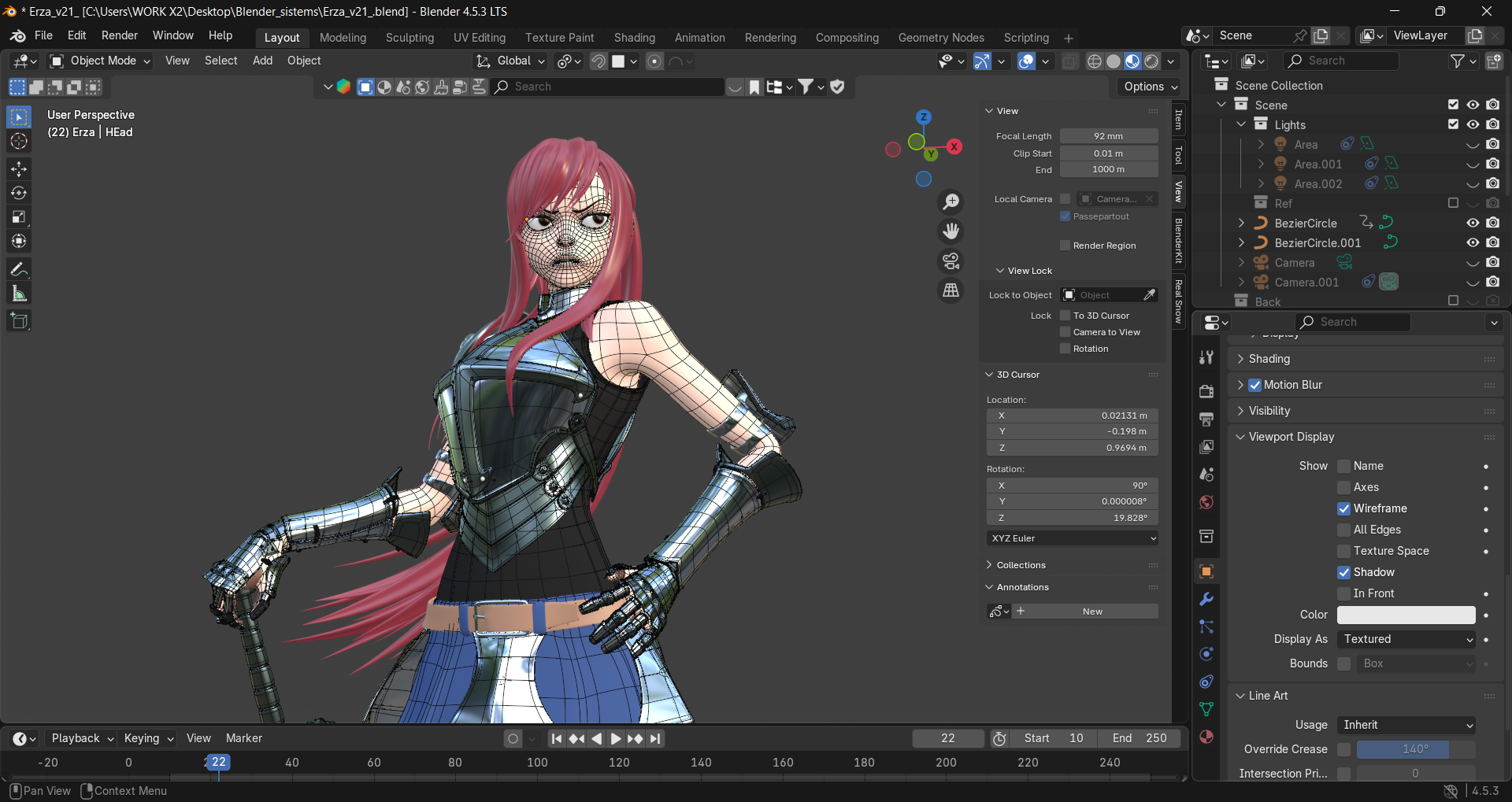The image size is (1512, 802).
Task: Switch to perspective/orthographic grid icon
Action: tap(951, 290)
